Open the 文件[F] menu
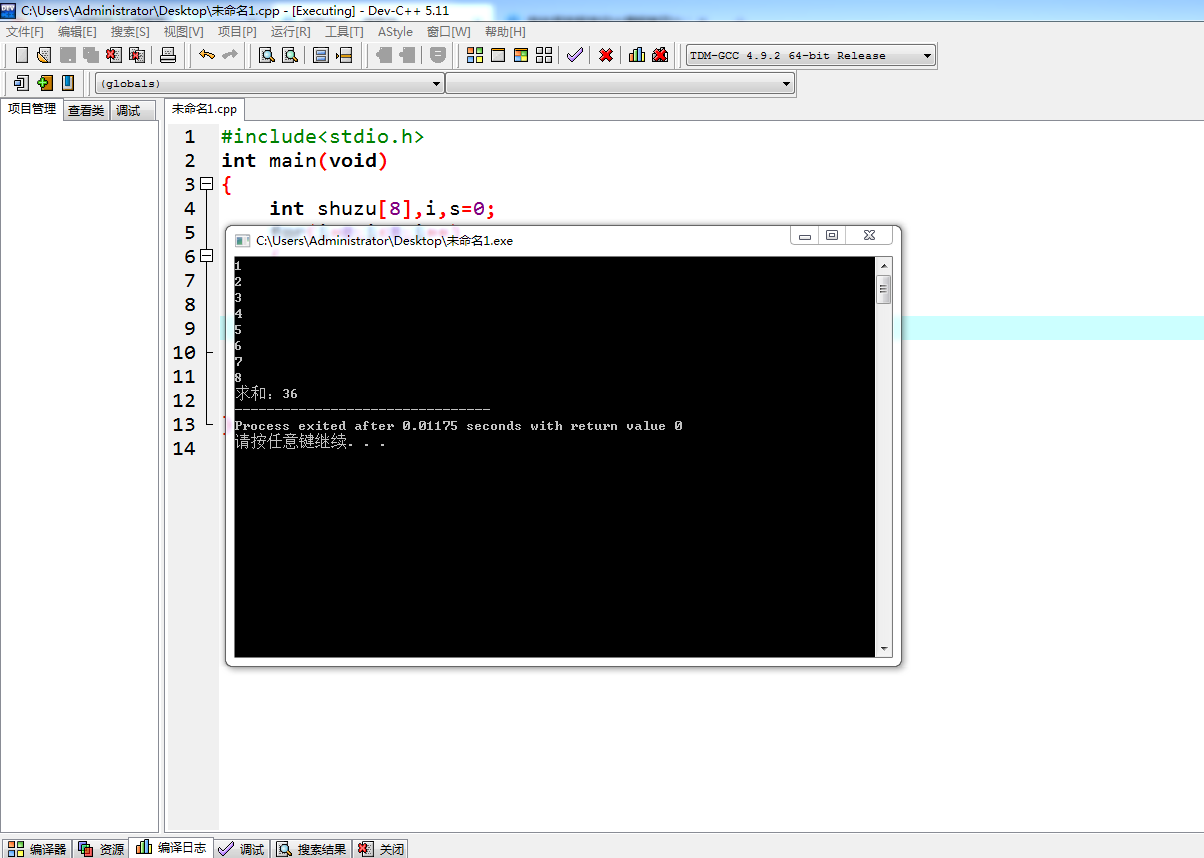 (x=25, y=32)
